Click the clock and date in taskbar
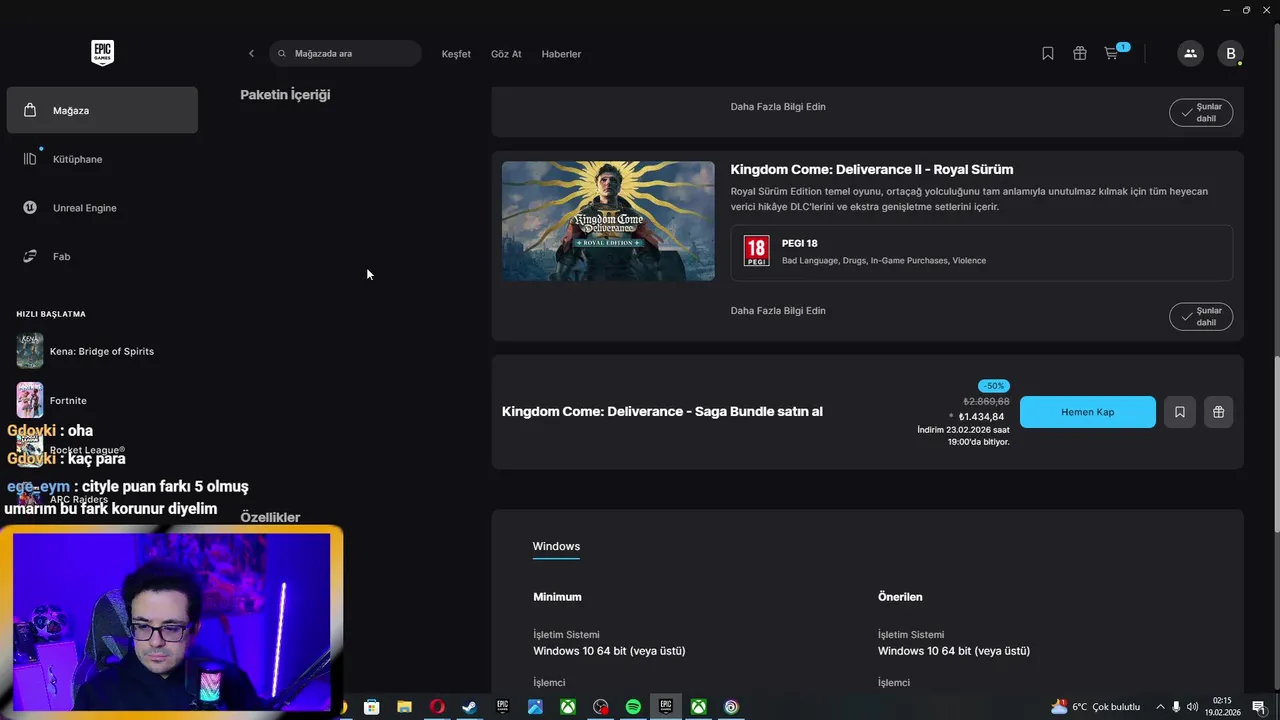 1222,707
